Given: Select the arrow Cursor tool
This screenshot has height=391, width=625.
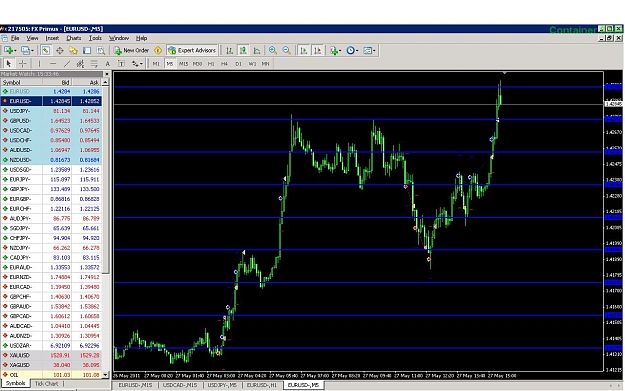Looking at the screenshot, I should [8, 63].
